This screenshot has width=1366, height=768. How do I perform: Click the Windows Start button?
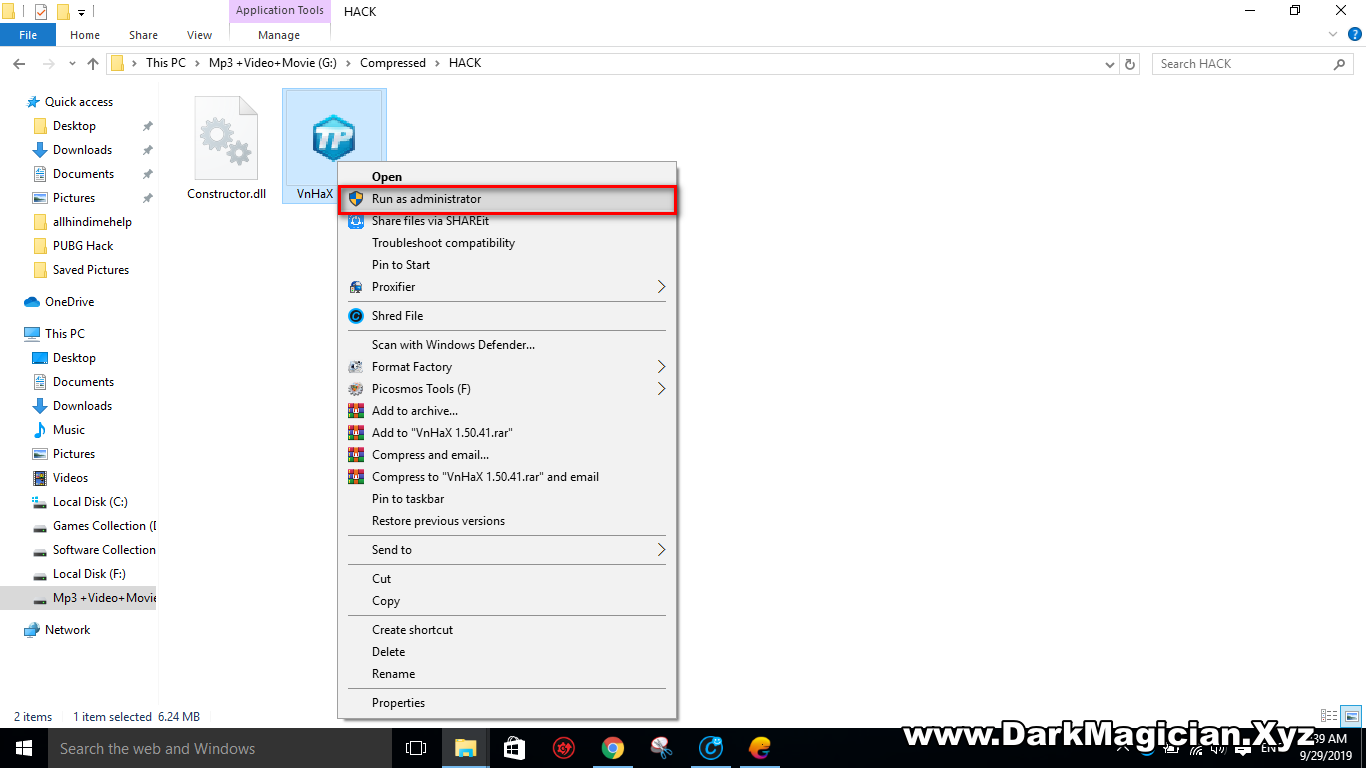(x=24, y=748)
